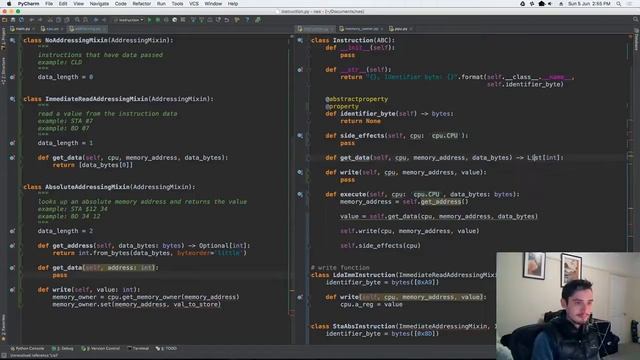Viewport: 640px width, 360px height.
Task: Open macOS Spotlight search icon
Action: 619,4
